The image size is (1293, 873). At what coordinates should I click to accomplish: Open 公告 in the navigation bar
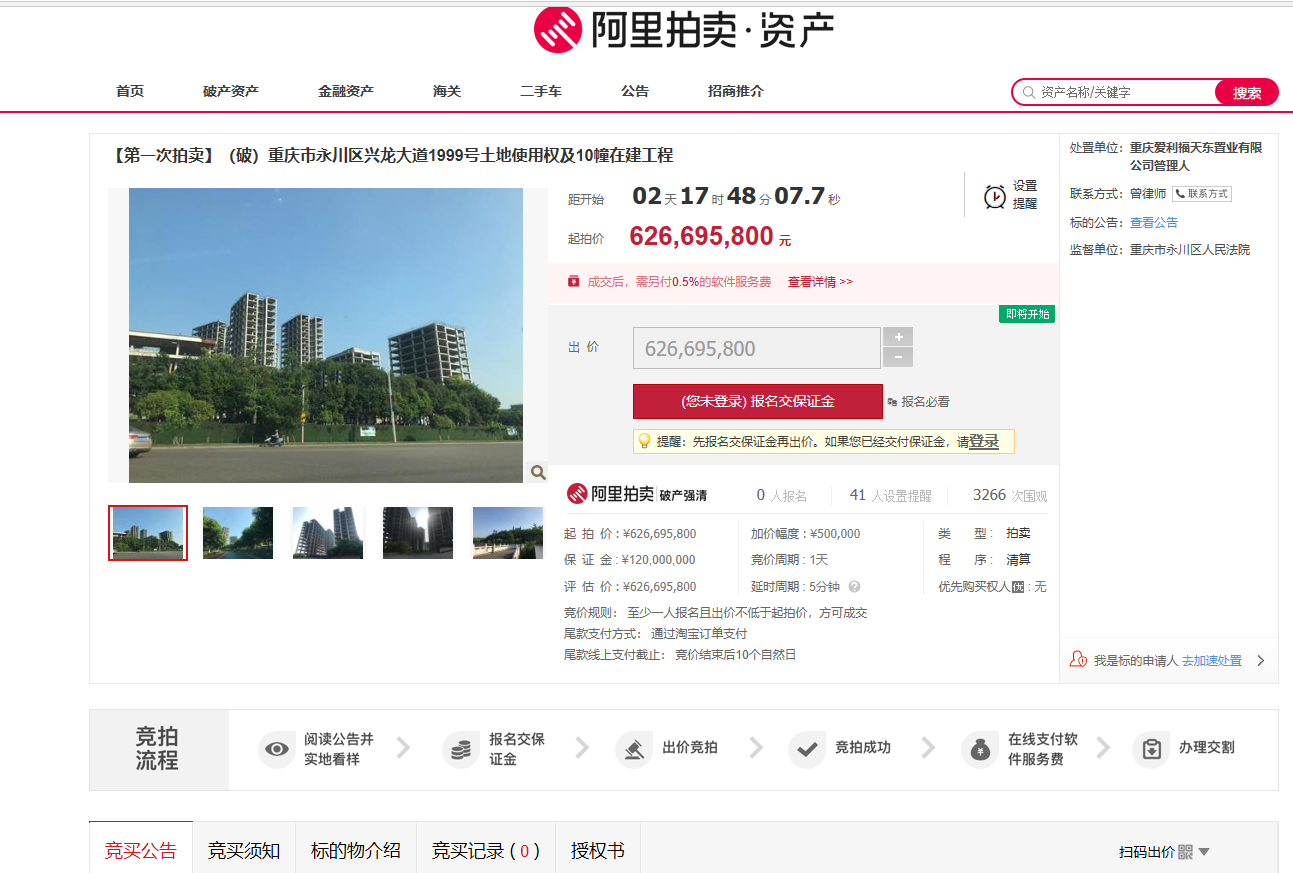click(x=635, y=91)
